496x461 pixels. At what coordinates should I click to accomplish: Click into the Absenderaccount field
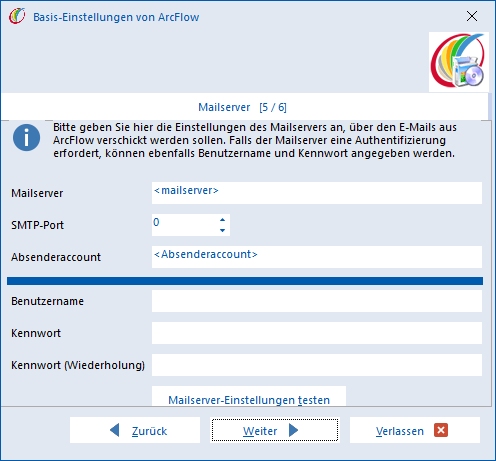pos(317,257)
